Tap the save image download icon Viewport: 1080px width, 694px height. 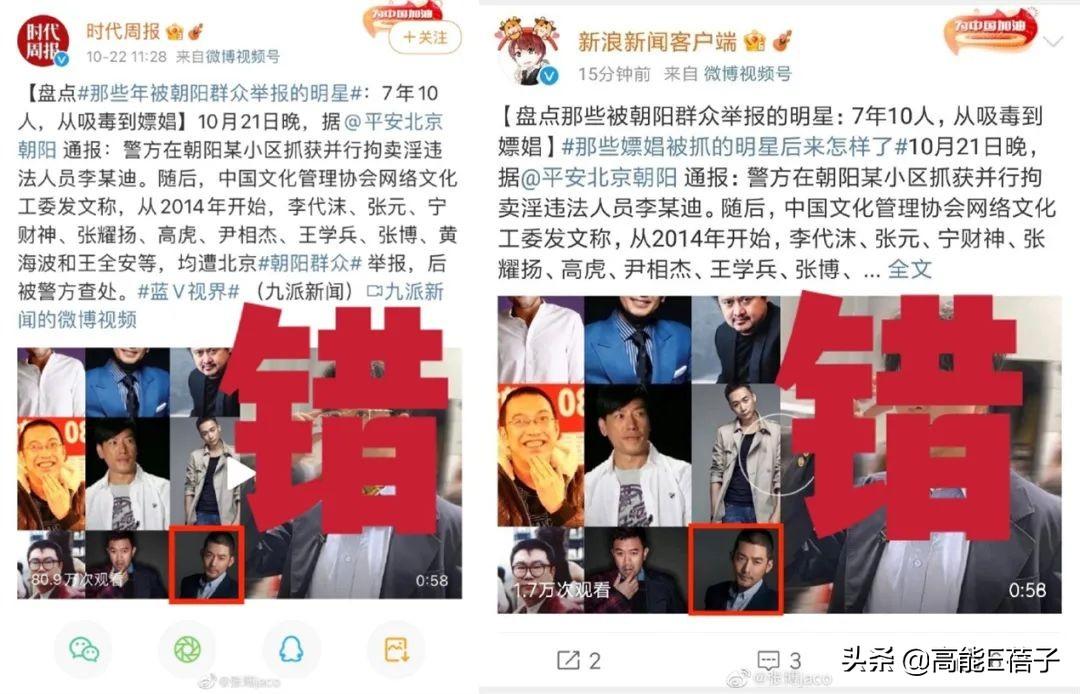[x=396, y=649]
